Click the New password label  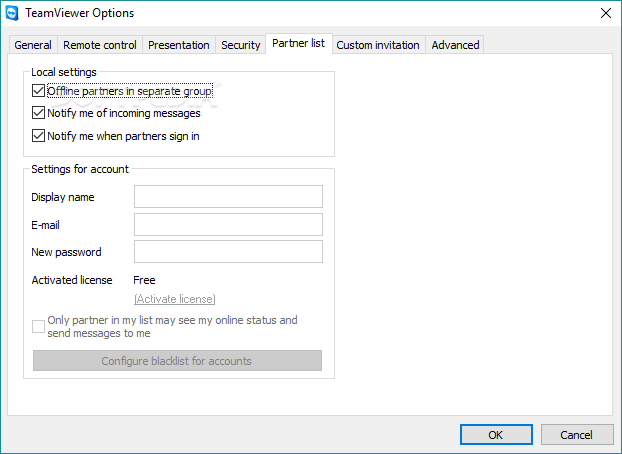pyautogui.click(x=66, y=252)
